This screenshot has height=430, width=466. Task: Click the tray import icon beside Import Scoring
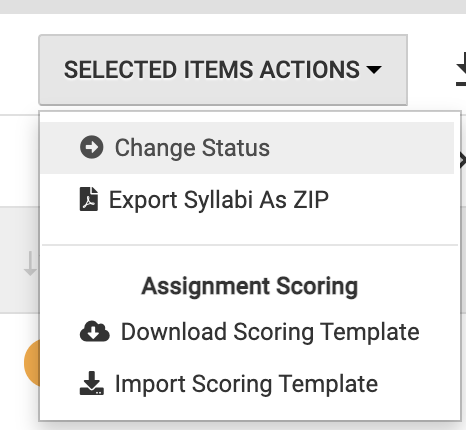(92, 383)
